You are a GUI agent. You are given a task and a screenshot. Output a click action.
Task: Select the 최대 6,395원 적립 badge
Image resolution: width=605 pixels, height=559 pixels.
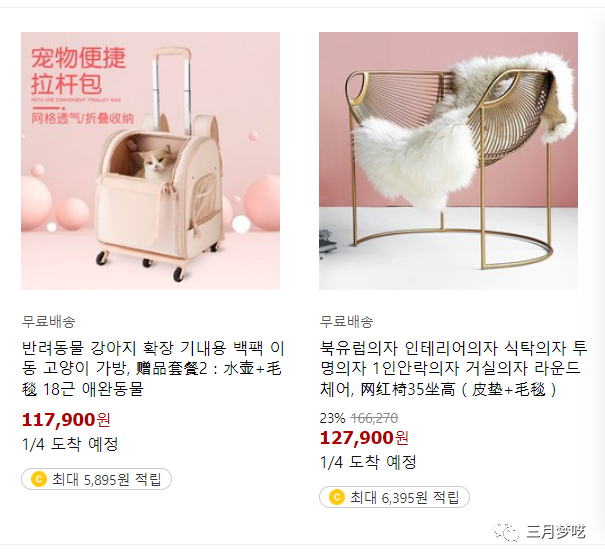click(x=394, y=497)
